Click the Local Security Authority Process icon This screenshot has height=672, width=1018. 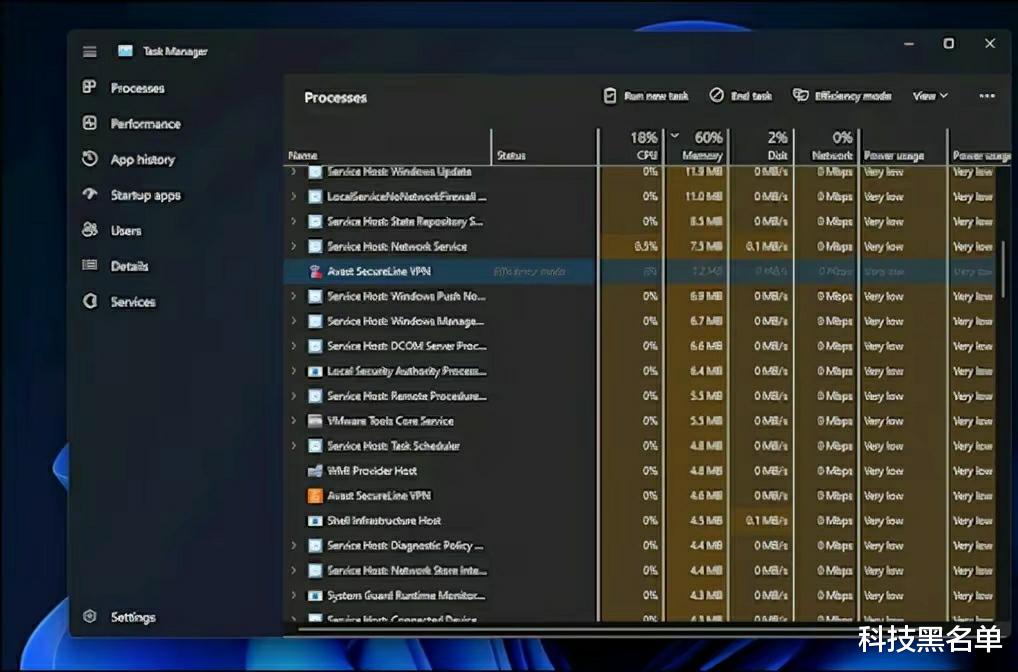click(315, 371)
